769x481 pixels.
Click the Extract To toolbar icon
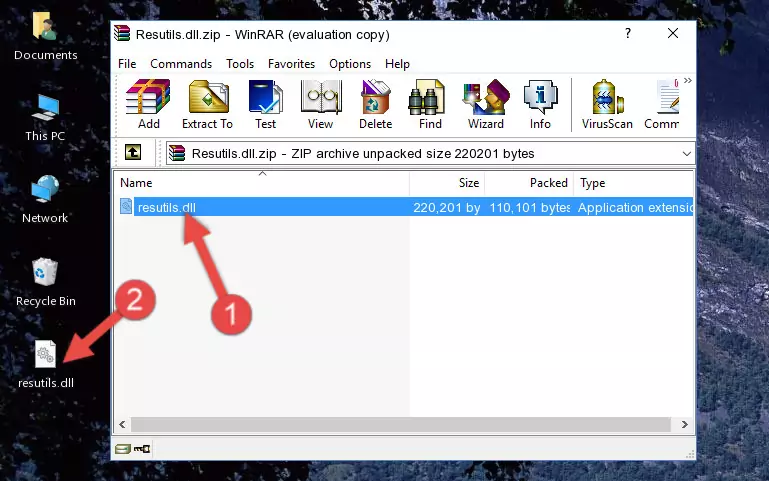(x=207, y=104)
